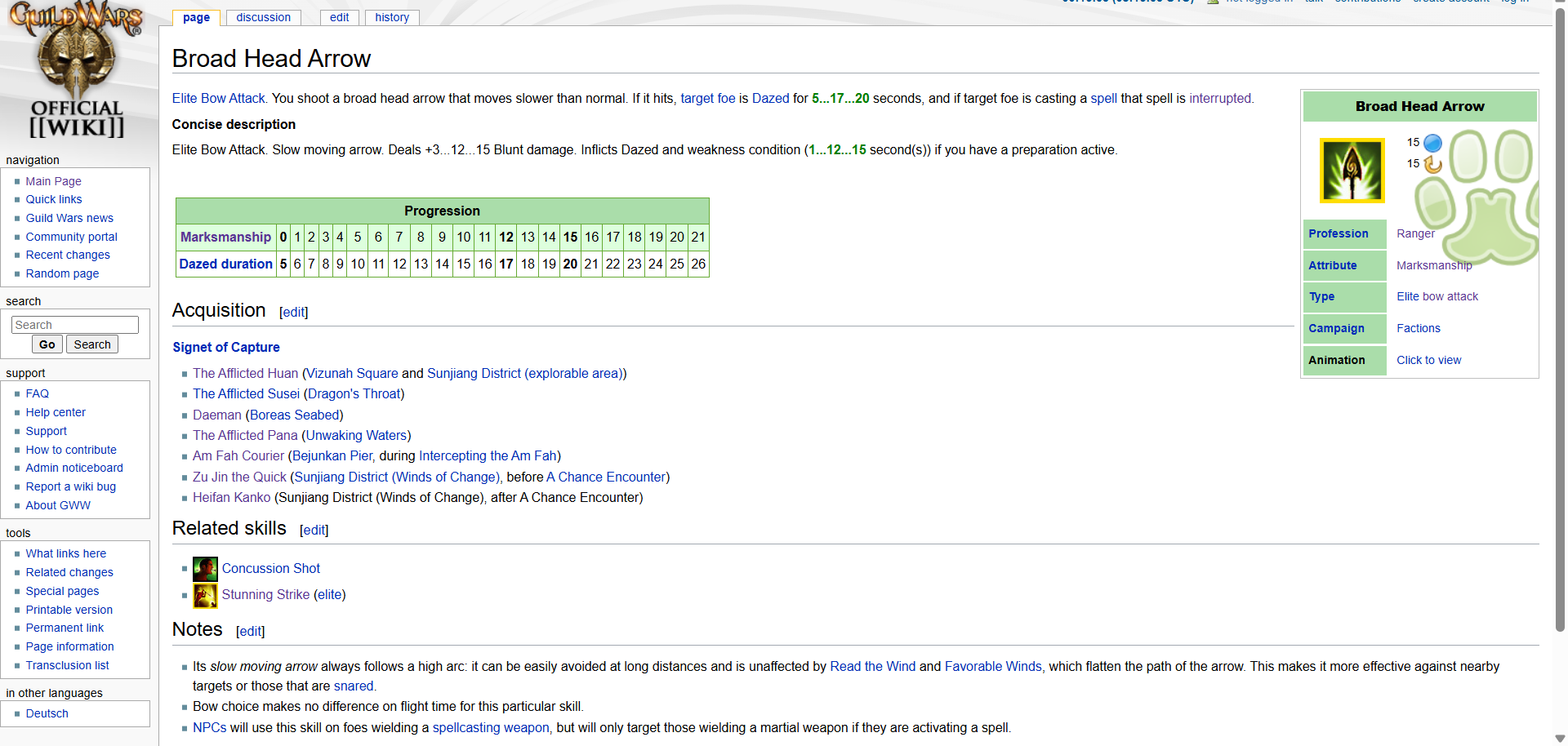Open Zu Jin the Quick link
Screen dimensions: 1568x746
point(239,477)
